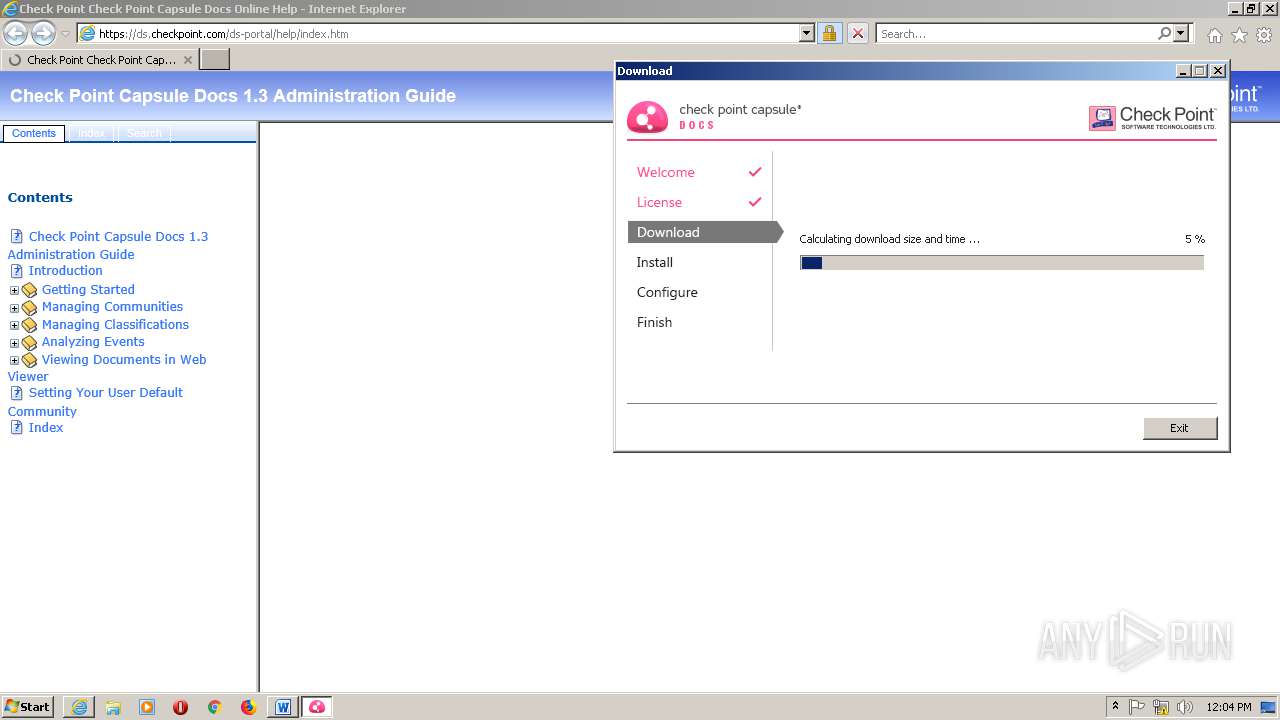Click the Exit button in Download dialog
Image resolution: width=1280 pixels, height=720 pixels.
click(x=1180, y=428)
